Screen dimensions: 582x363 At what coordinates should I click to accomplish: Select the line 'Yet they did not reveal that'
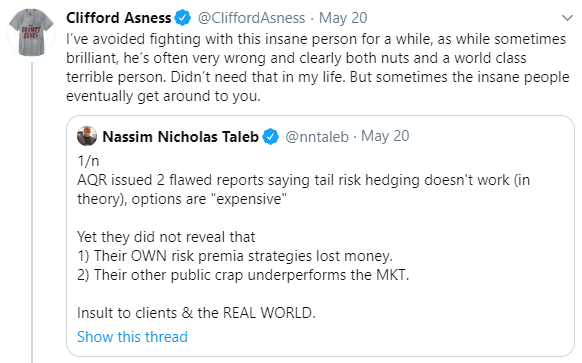[x=166, y=237]
